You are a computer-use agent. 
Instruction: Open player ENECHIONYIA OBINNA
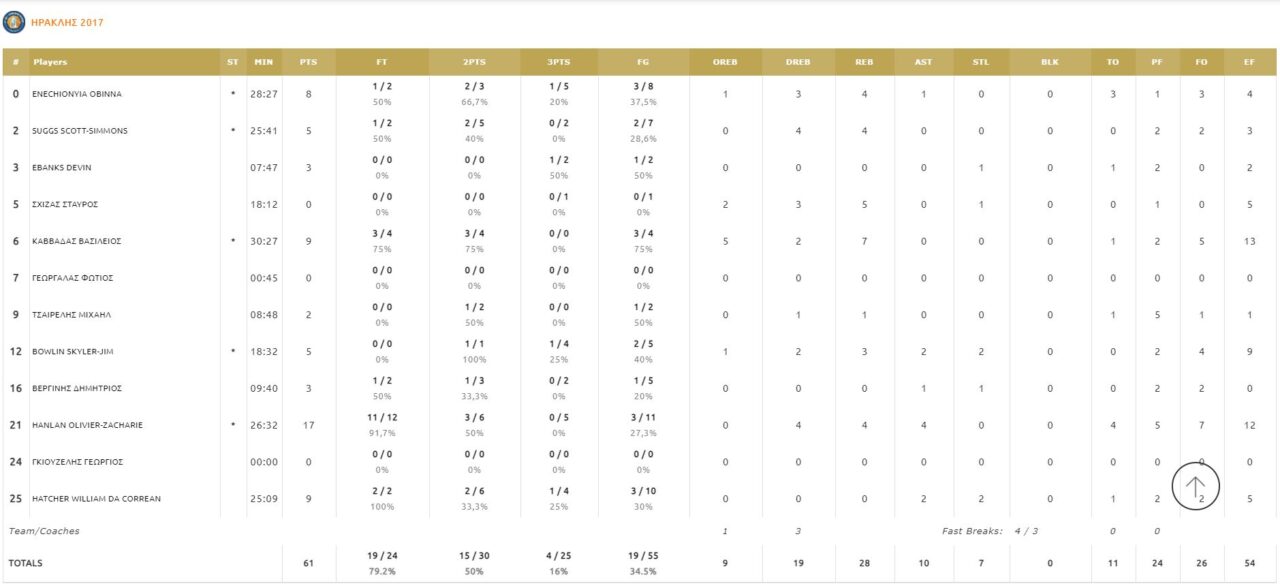point(77,94)
